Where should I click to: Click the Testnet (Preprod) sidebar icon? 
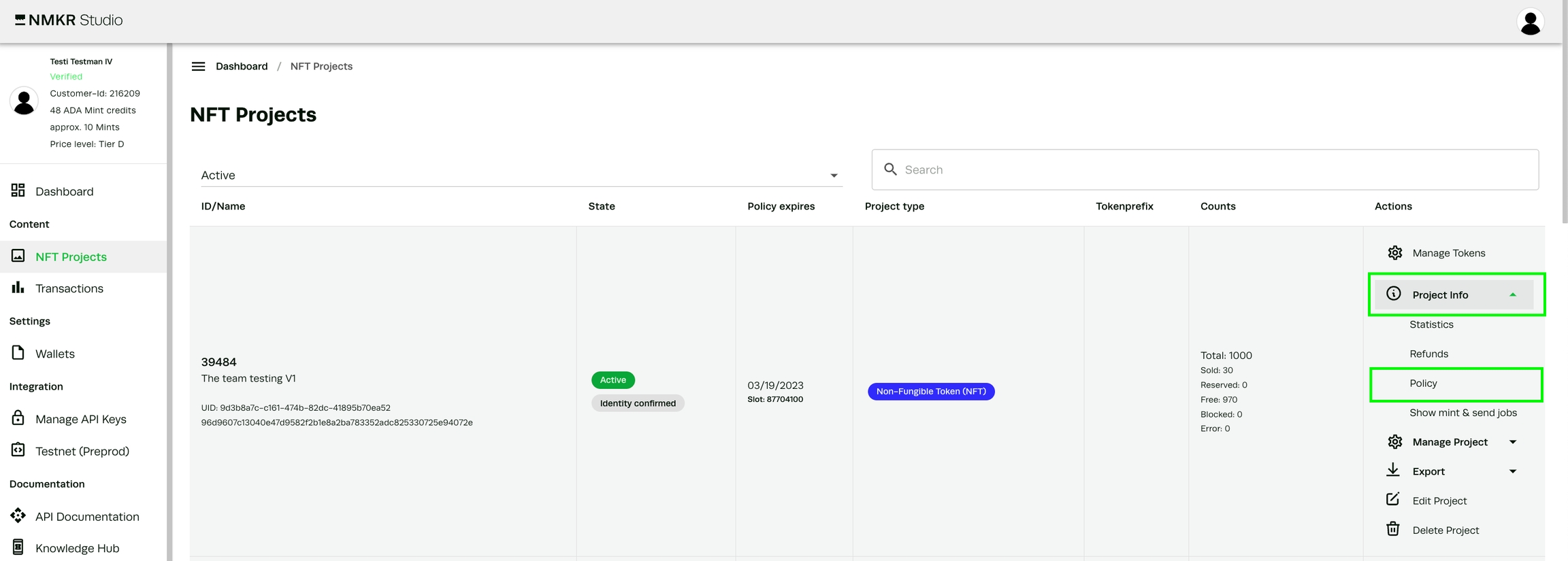pos(18,450)
